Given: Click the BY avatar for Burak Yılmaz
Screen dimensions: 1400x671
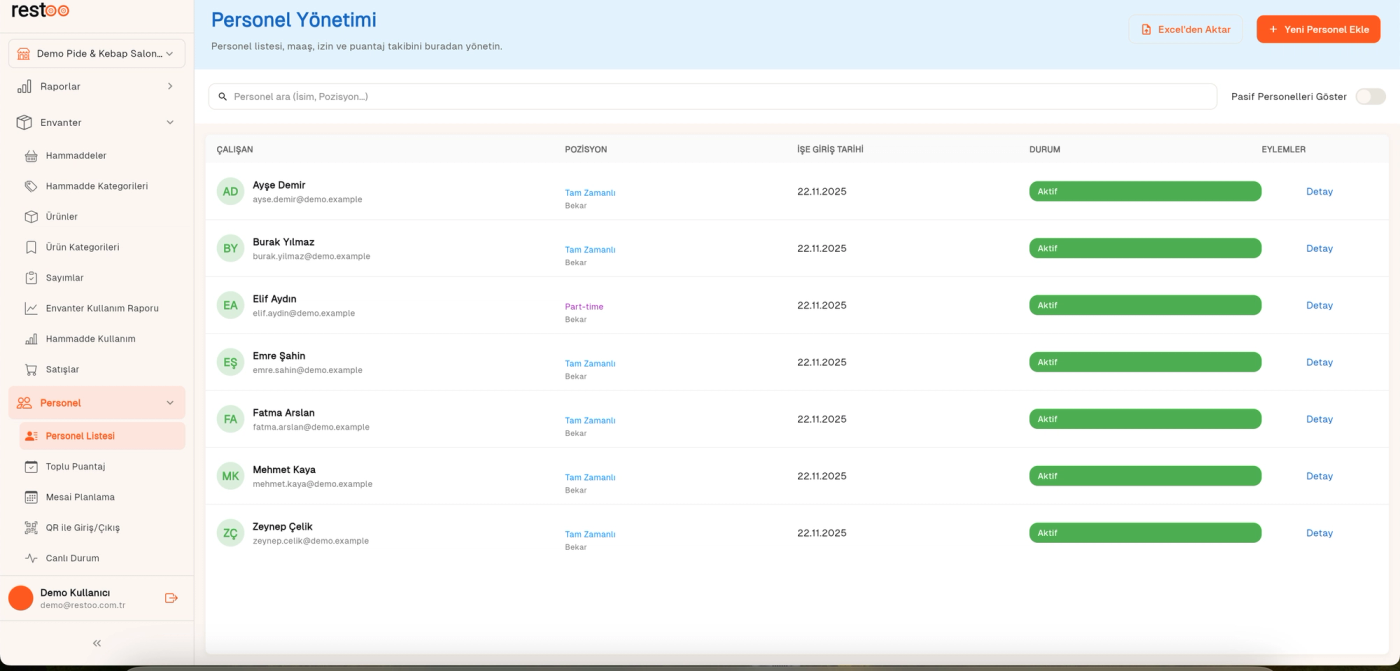Looking at the screenshot, I should click(230, 249).
